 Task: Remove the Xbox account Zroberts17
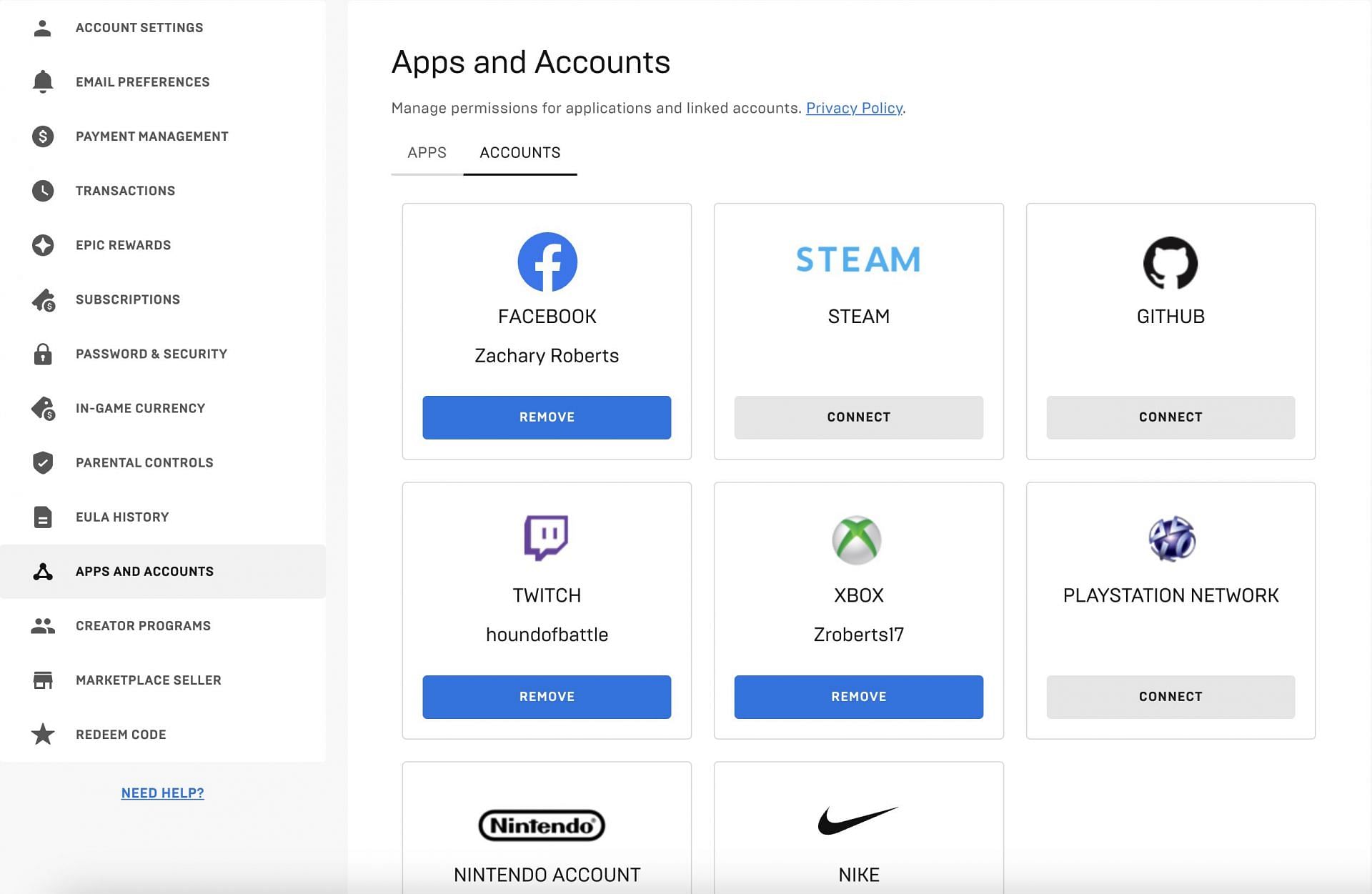857,696
